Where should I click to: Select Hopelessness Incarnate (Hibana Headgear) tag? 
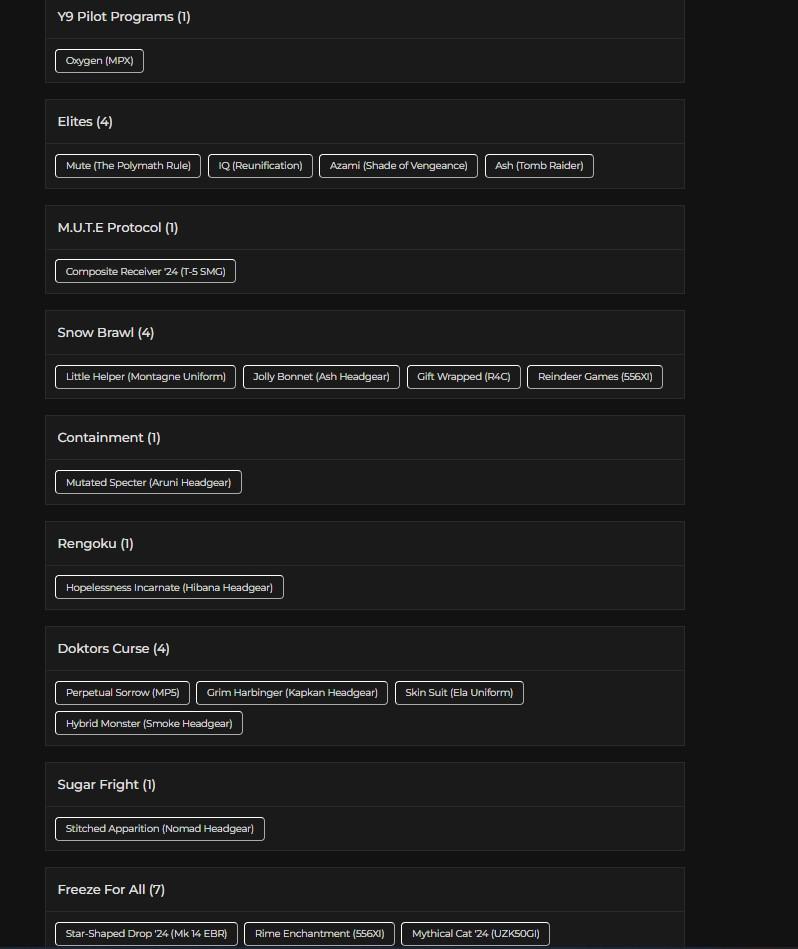pyautogui.click(x=169, y=588)
